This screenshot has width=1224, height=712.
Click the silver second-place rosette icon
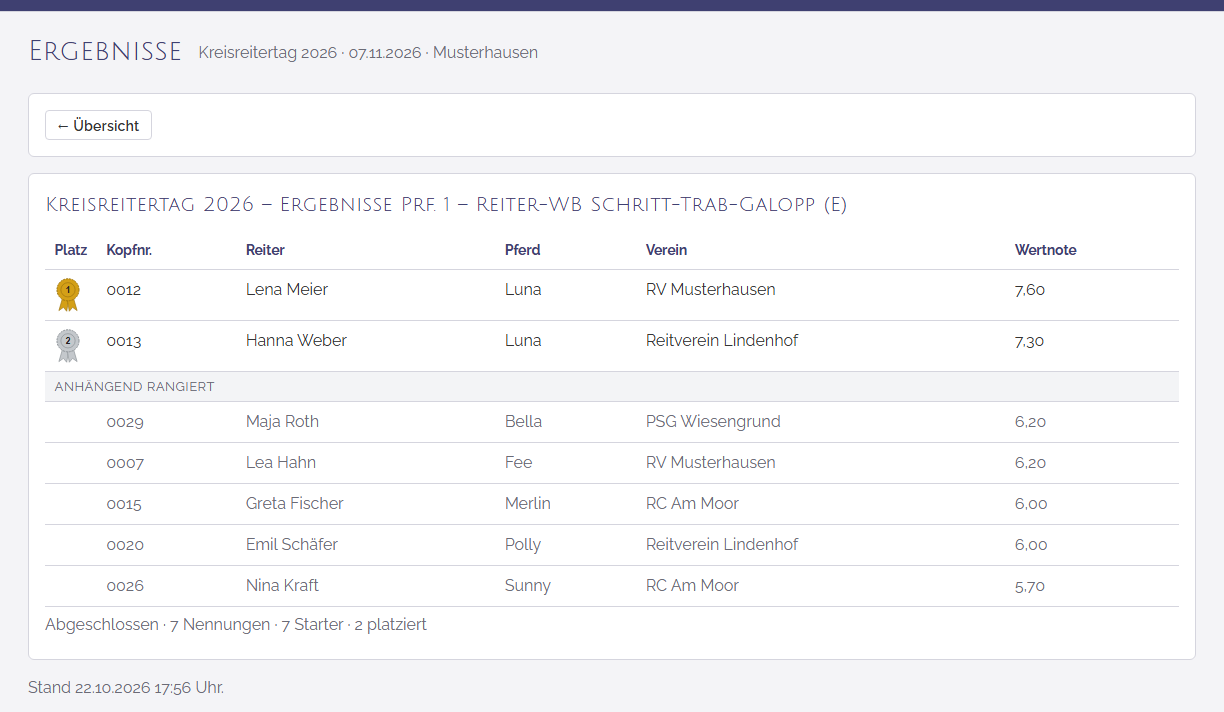[68, 345]
